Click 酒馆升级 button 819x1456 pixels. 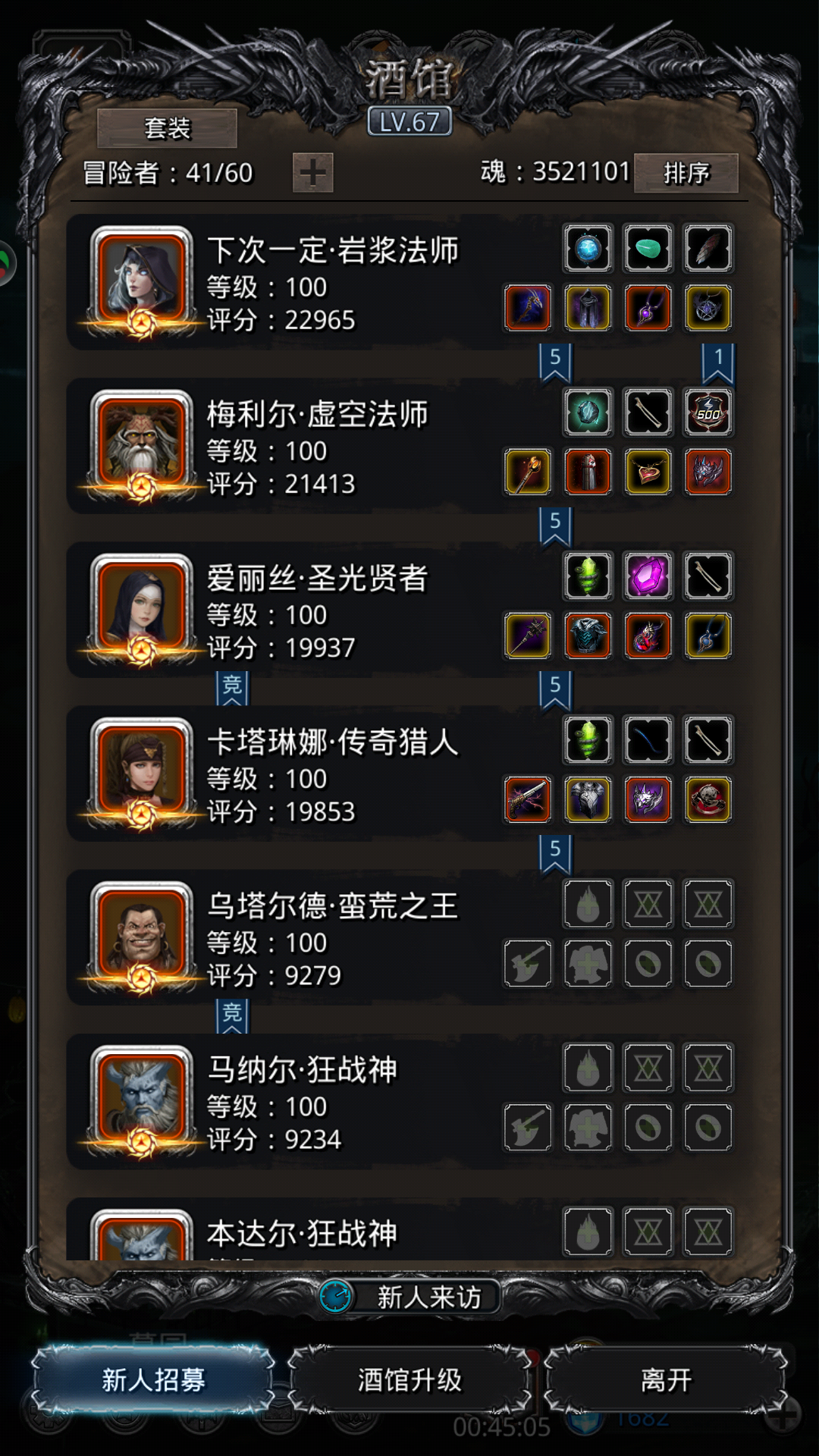point(409,1379)
